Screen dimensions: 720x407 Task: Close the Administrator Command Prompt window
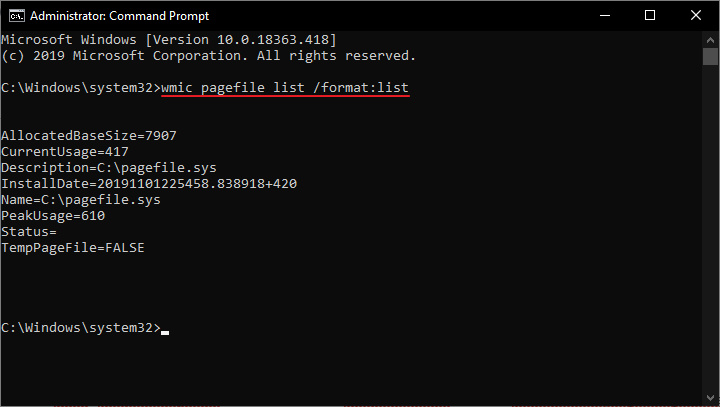(696, 16)
